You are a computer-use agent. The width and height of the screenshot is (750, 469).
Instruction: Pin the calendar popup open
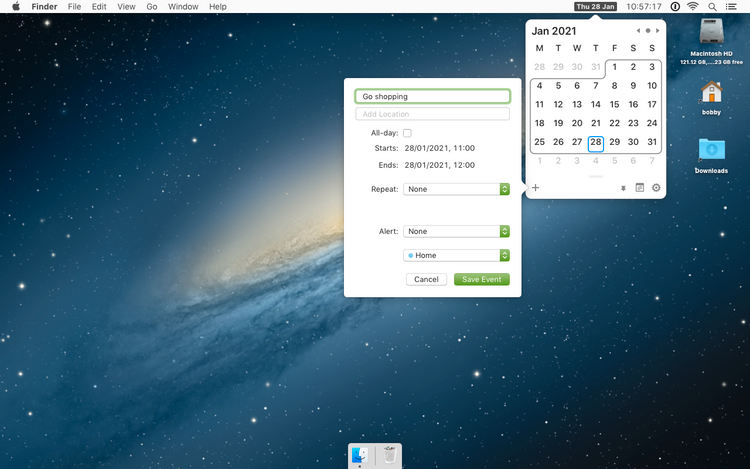pos(623,188)
